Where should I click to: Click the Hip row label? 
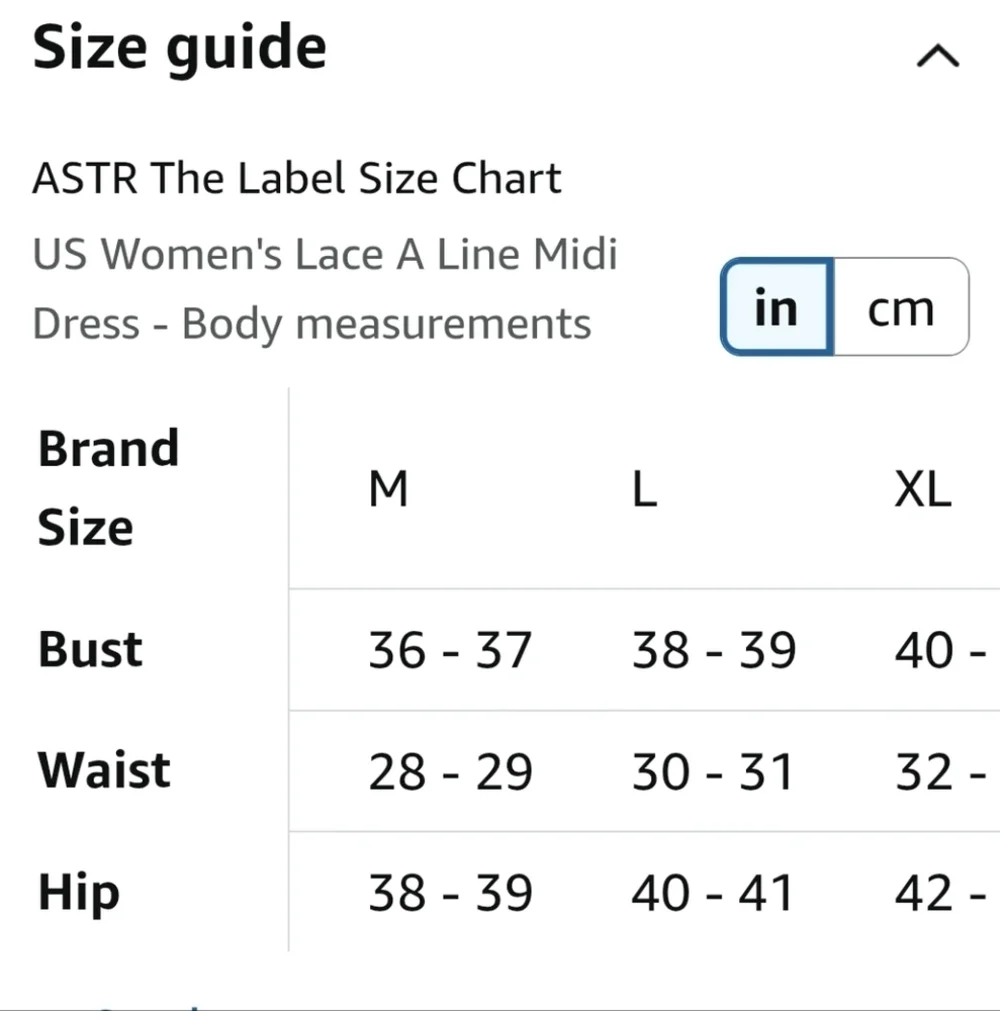coord(78,893)
